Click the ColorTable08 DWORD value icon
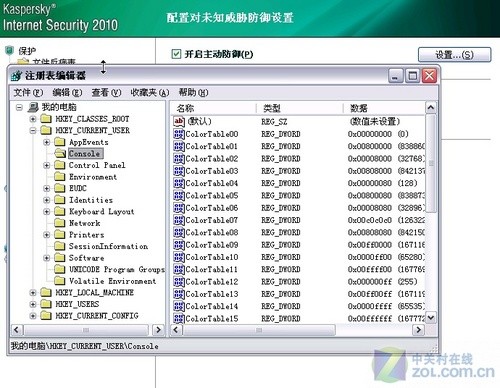This screenshot has width=500, height=388. pyautogui.click(x=179, y=233)
